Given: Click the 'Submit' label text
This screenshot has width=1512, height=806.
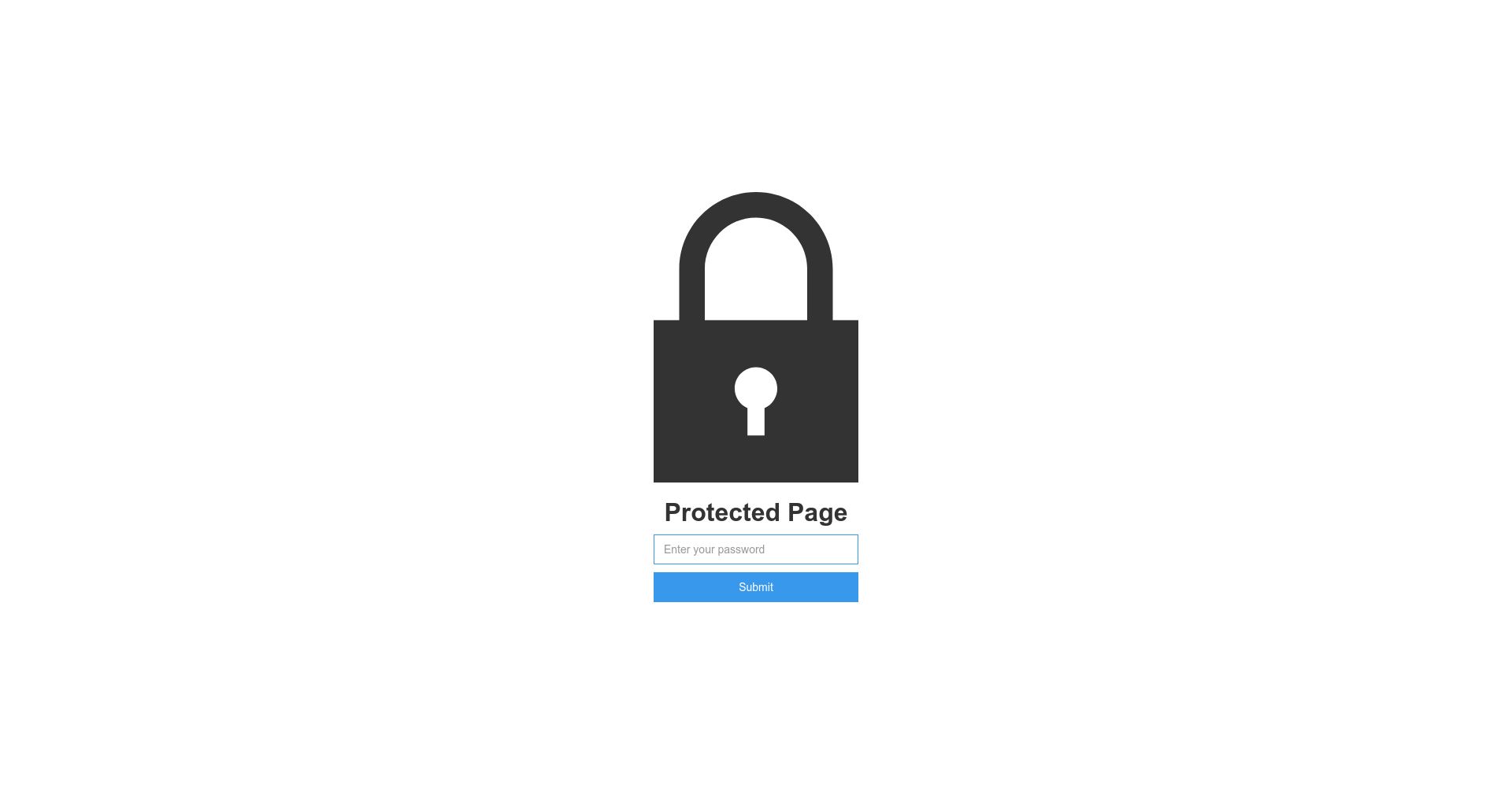Looking at the screenshot, I should click(x=756, y=587).
